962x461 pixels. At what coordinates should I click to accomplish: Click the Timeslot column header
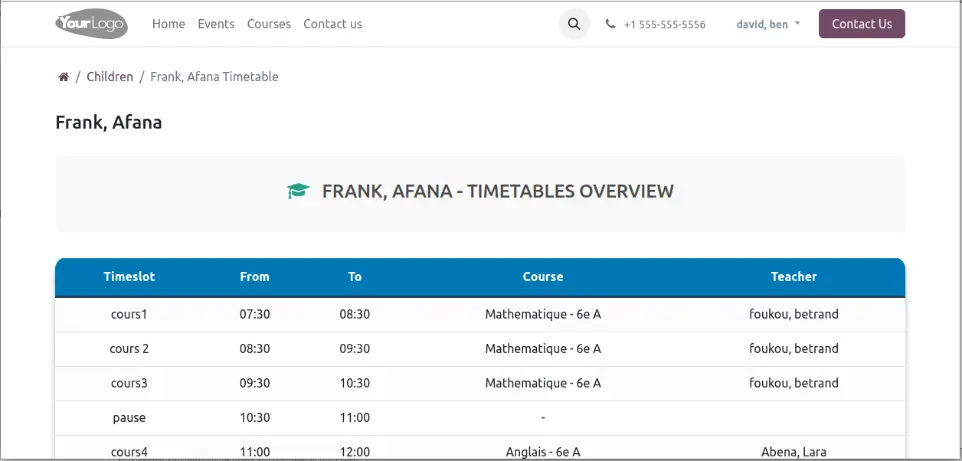(x=129, y=277)
